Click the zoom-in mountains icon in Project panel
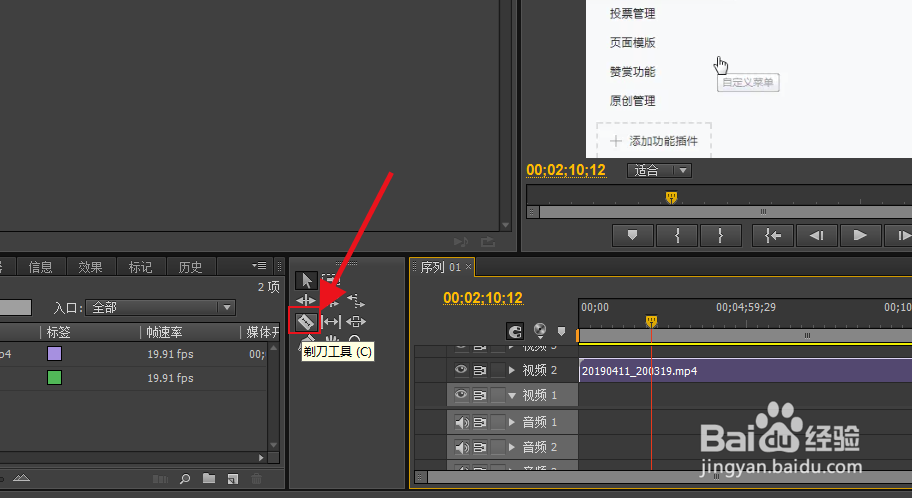Viewport: 912px width, 498px height. click(x=22, y=478)
